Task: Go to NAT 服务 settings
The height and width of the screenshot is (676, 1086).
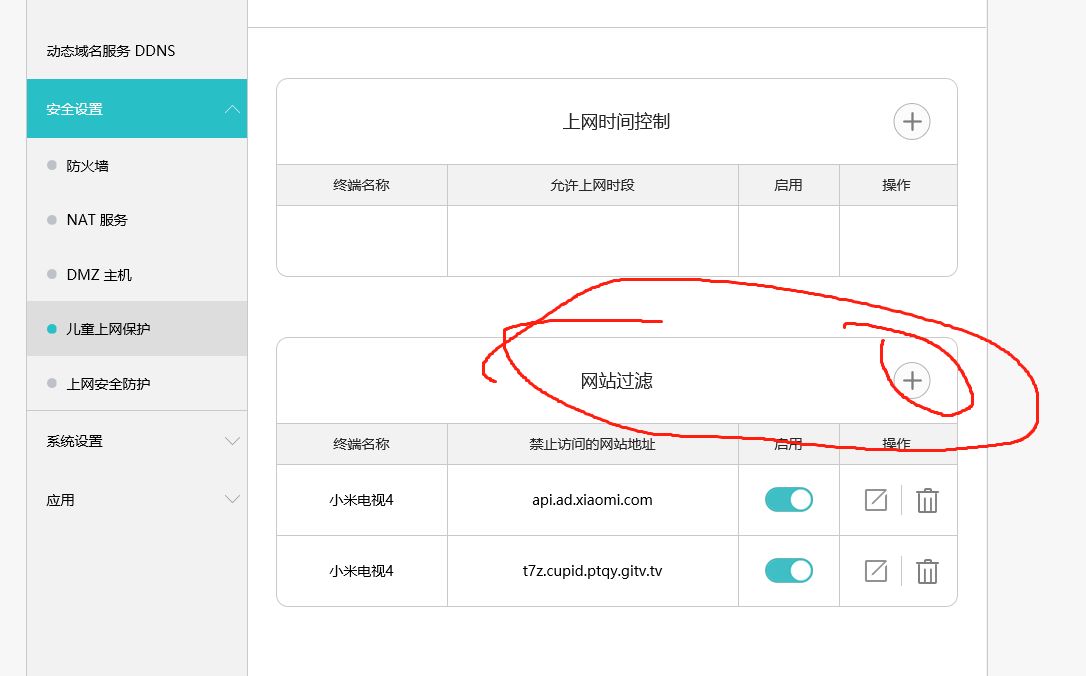Action: click(x=97, y=220)
